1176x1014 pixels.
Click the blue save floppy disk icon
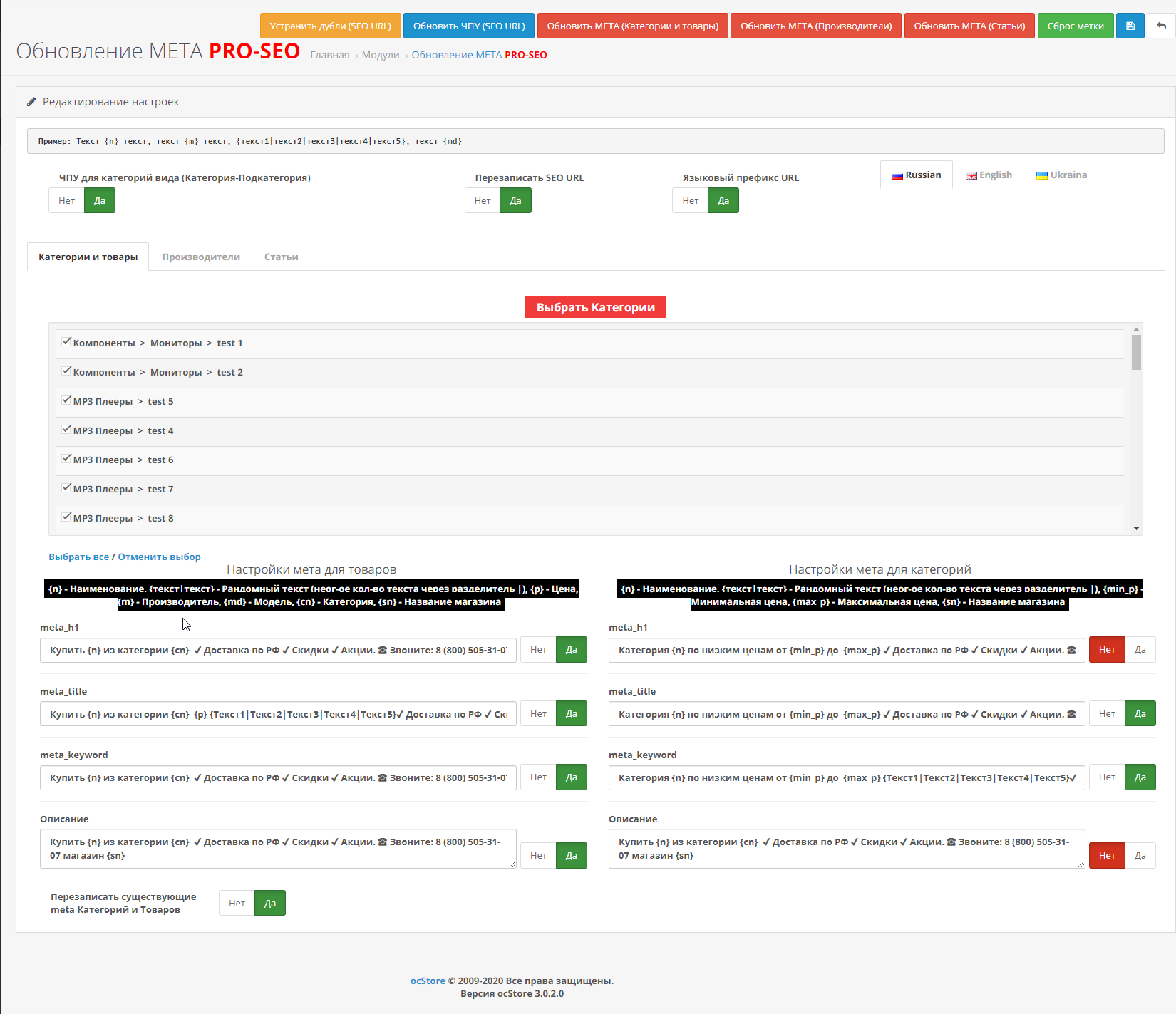pos(1130,26)
